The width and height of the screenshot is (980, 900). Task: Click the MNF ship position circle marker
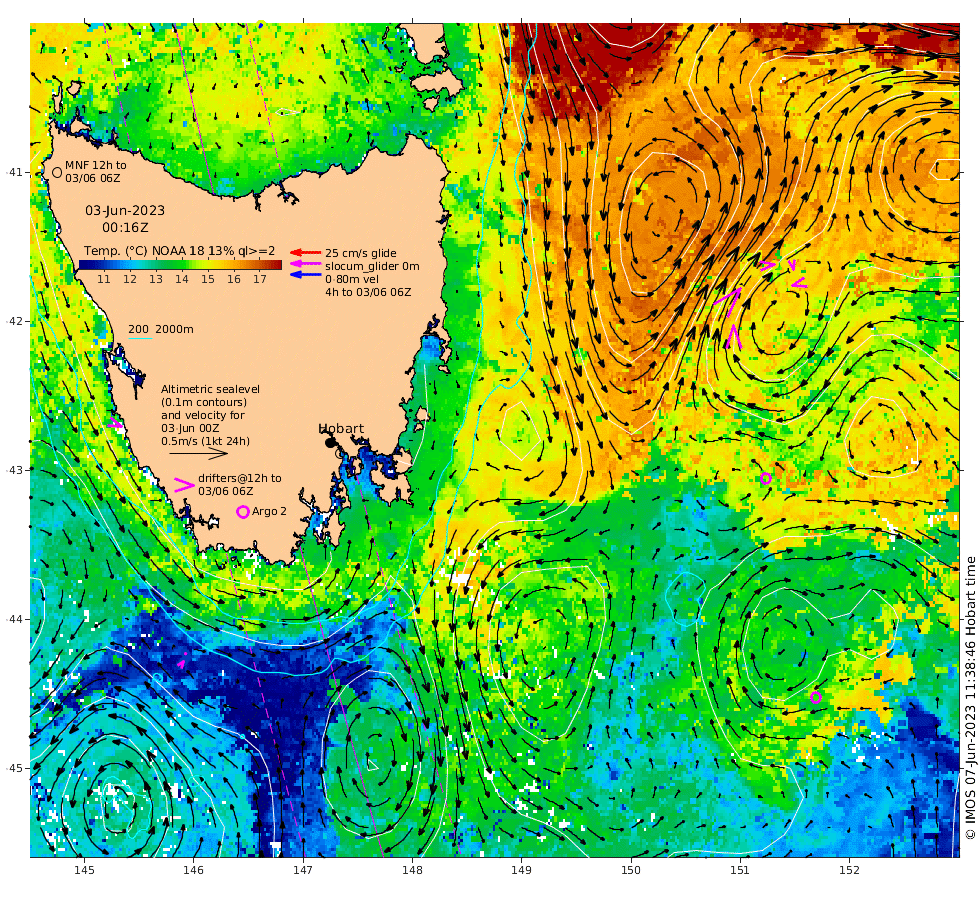point(57,172)
